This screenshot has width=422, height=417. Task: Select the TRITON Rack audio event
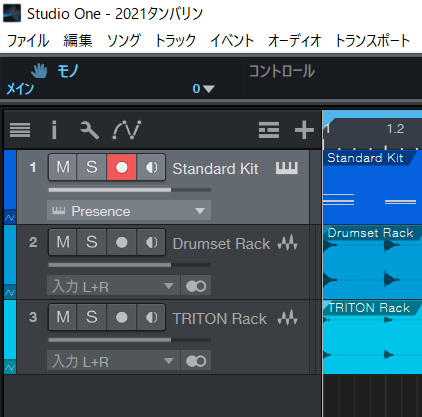coord(372,337)
